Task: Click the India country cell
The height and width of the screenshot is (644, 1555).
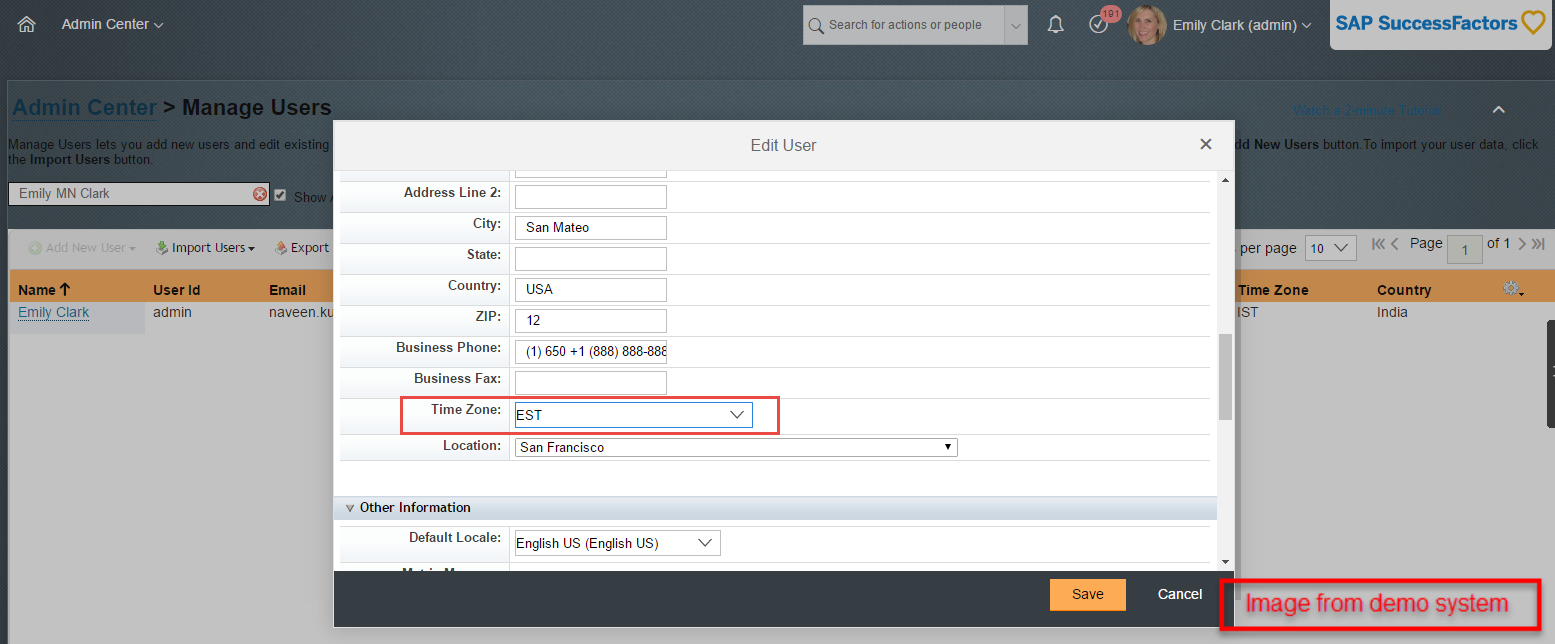Action: click(1392, 312)
